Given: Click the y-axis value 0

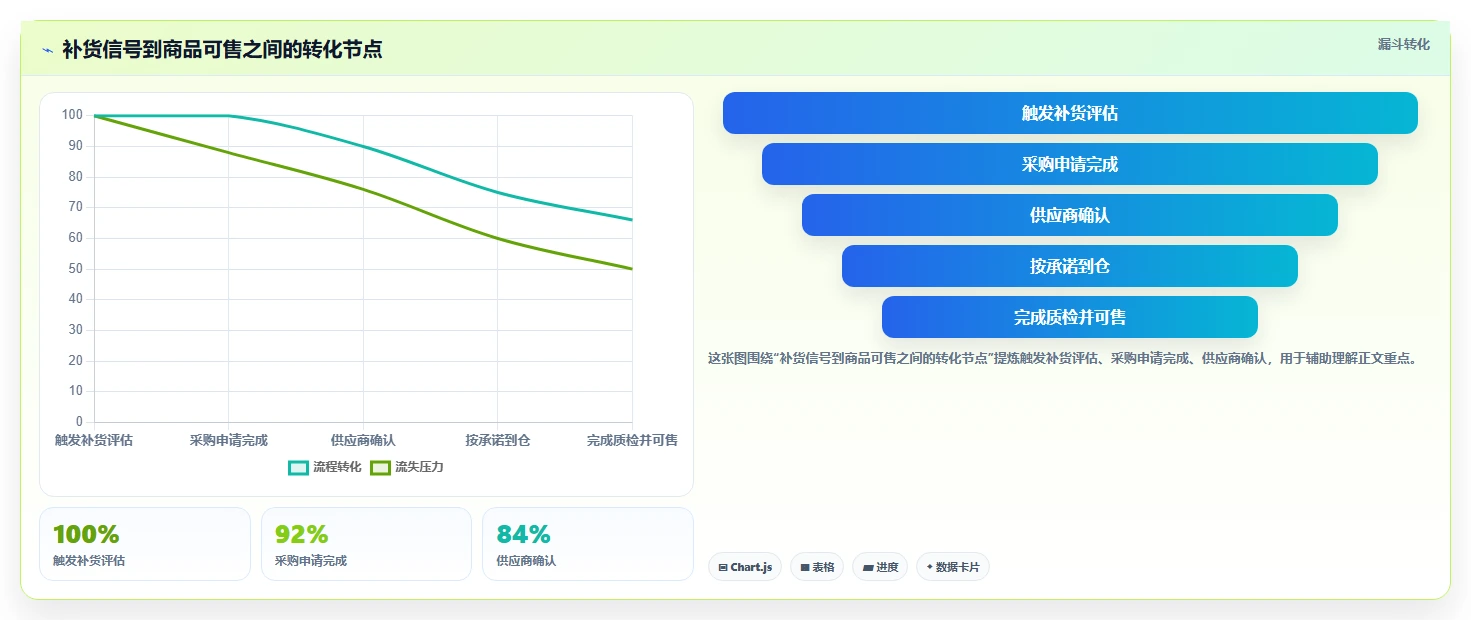Looking at the screenshot, I should point(79,422).
